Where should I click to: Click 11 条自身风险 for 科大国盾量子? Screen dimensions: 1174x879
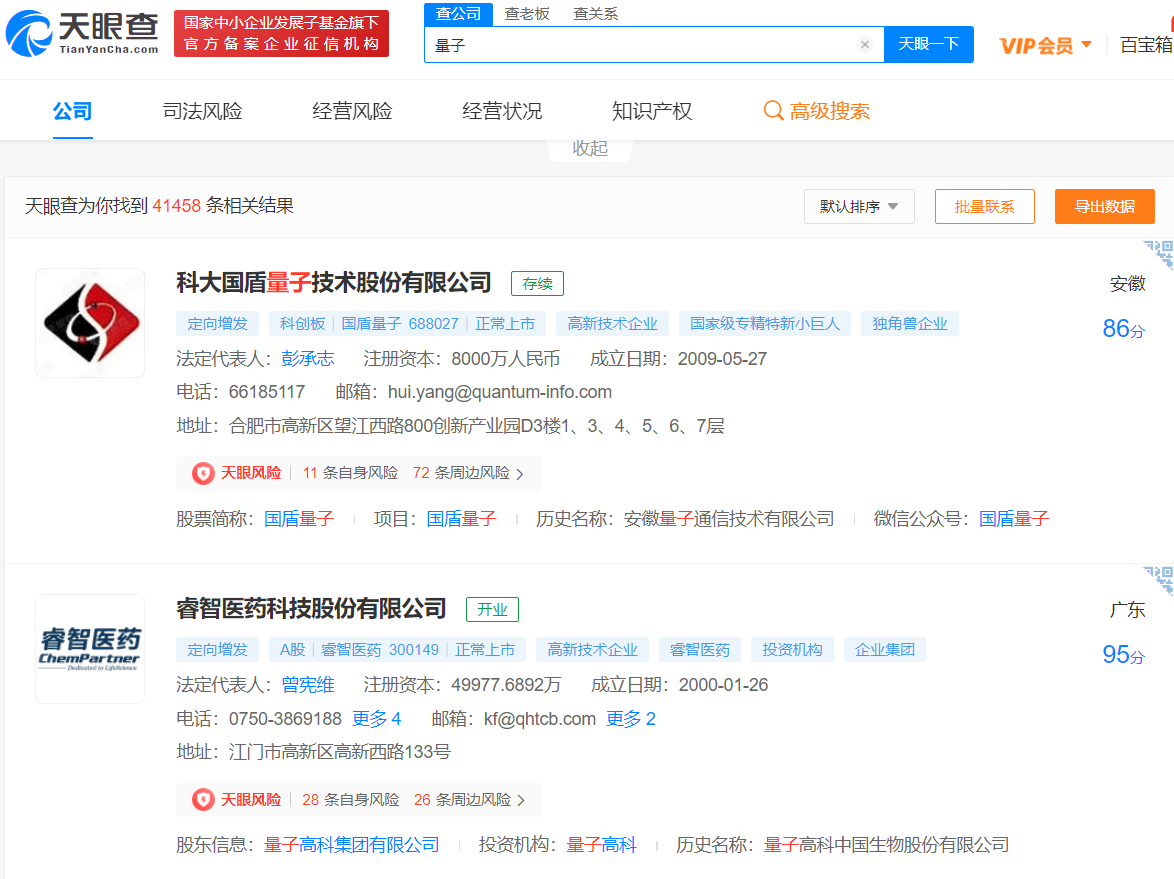[x=350, y=473]
